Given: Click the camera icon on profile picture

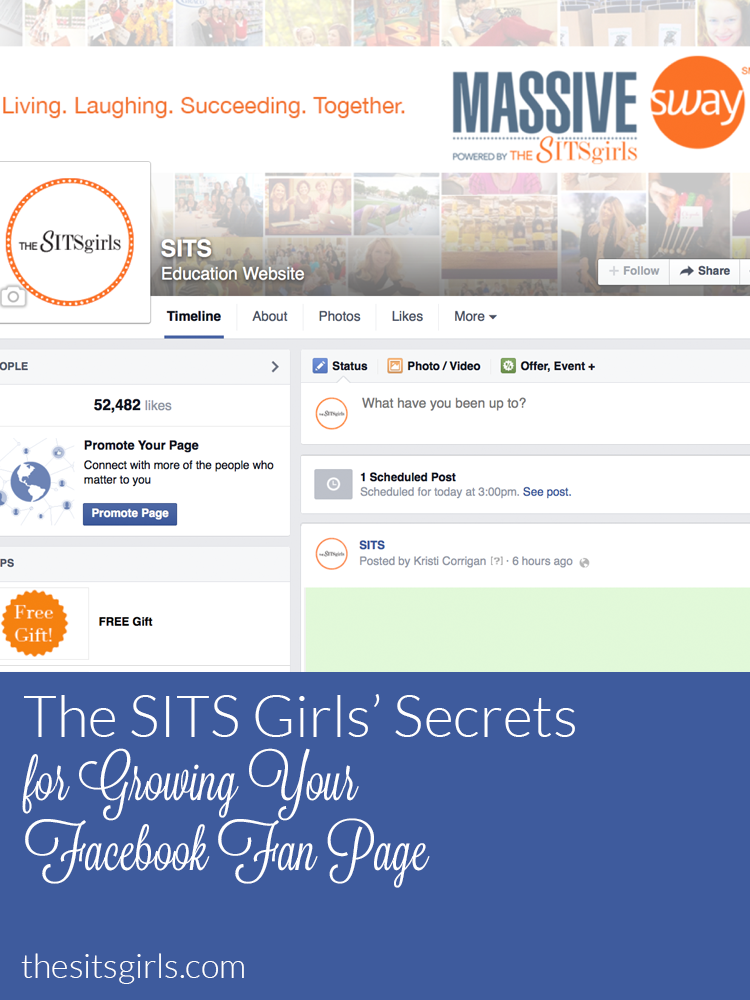Looking at the screenshot, I should (13, 297).
